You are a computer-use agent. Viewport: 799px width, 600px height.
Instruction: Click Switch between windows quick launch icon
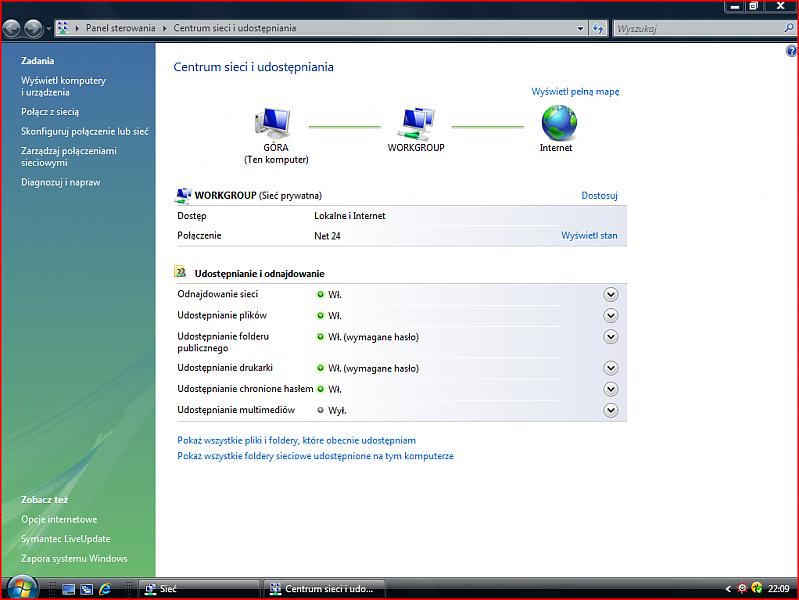coord(87,589)
